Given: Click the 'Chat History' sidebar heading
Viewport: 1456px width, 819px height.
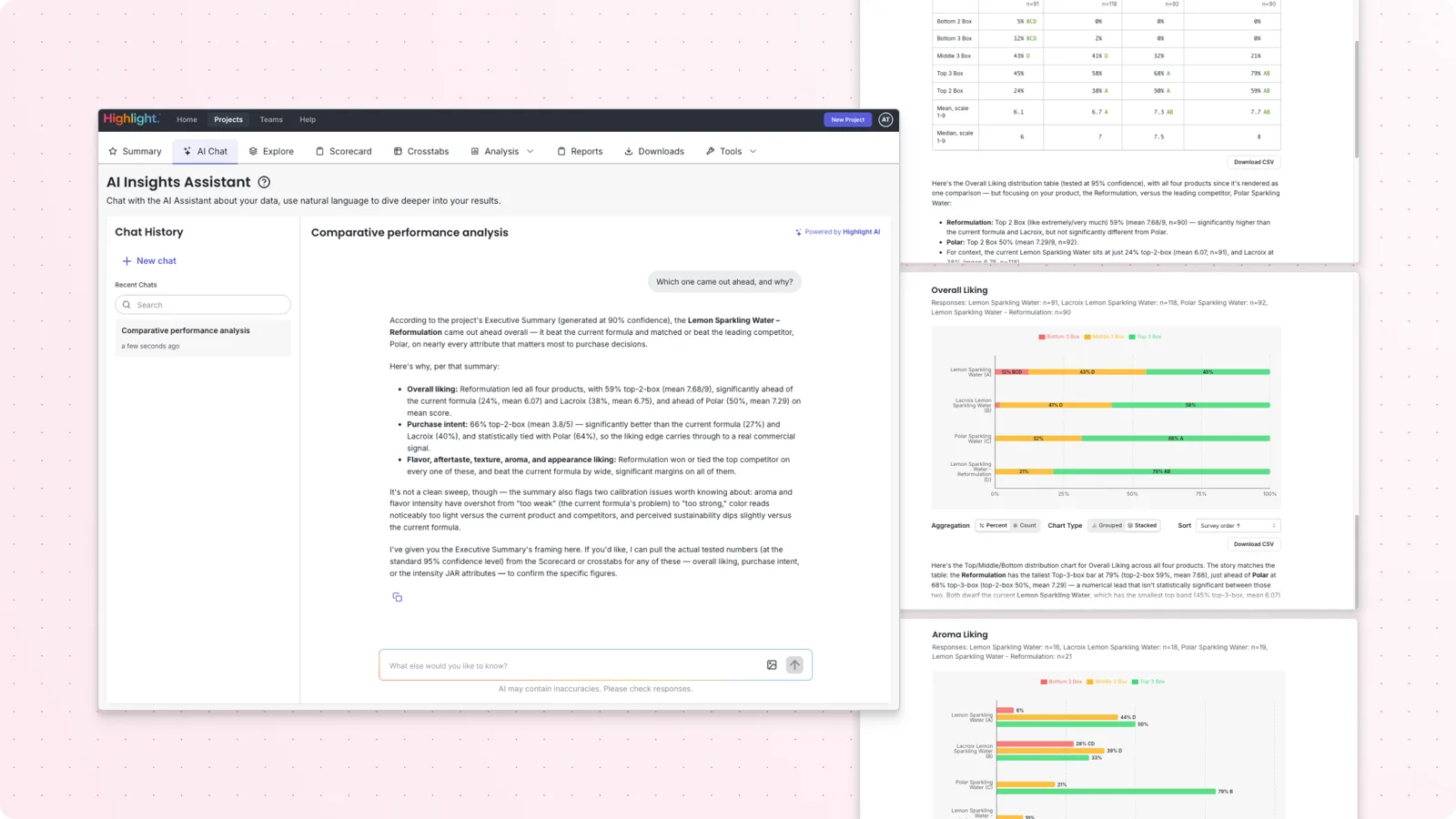Looking at the screenshot, I should point(149,232).
